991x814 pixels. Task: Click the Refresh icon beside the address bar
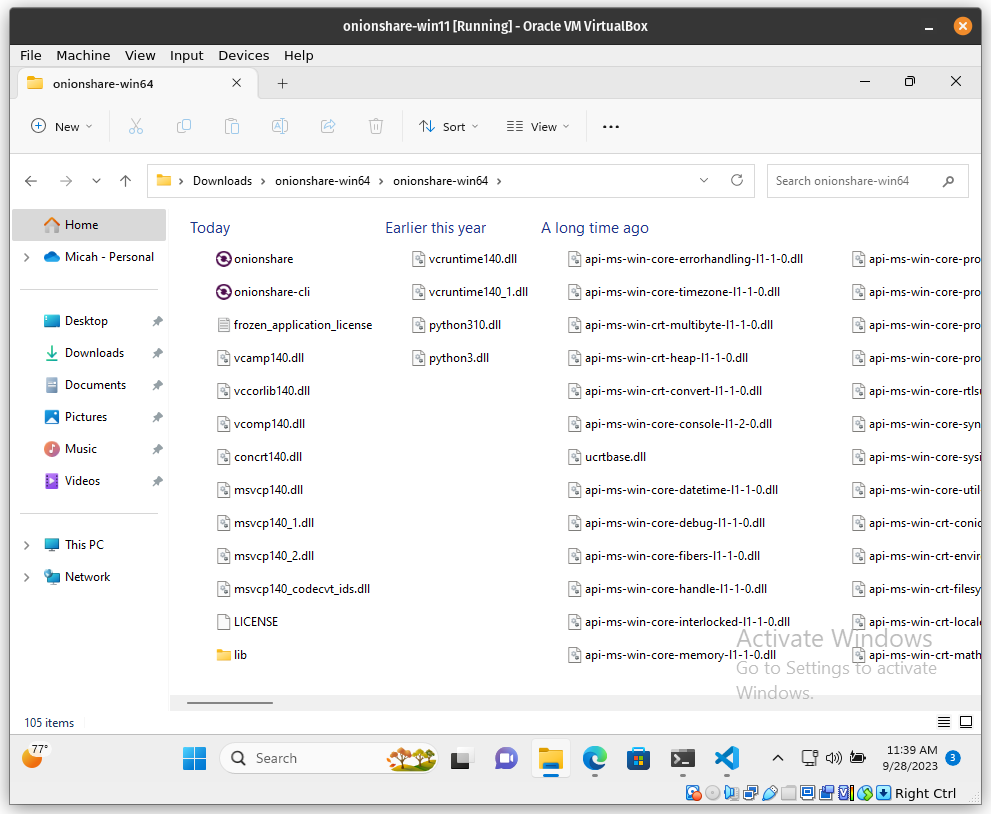(x=737, y=180)
